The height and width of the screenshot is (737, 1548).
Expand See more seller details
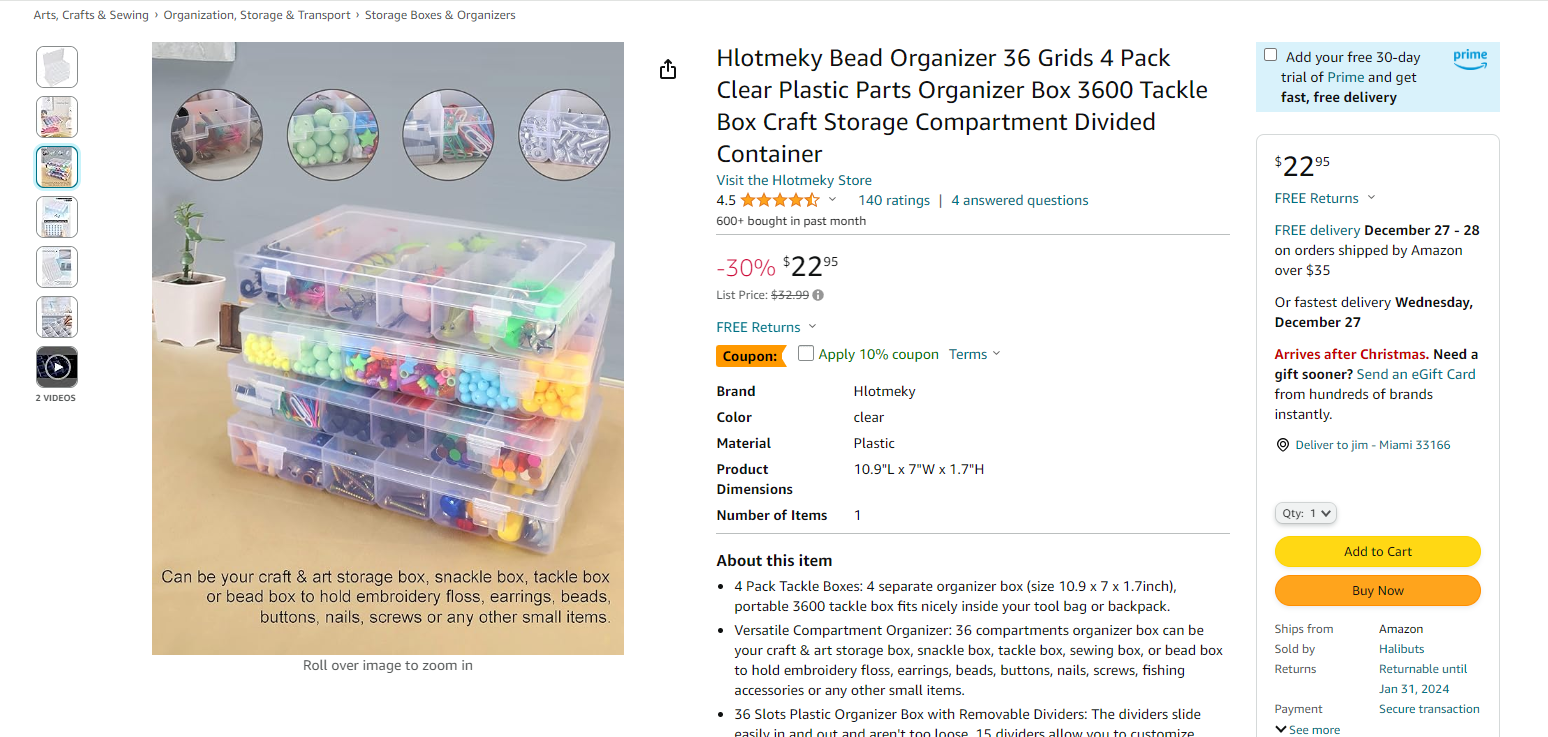coord(1306,730)
